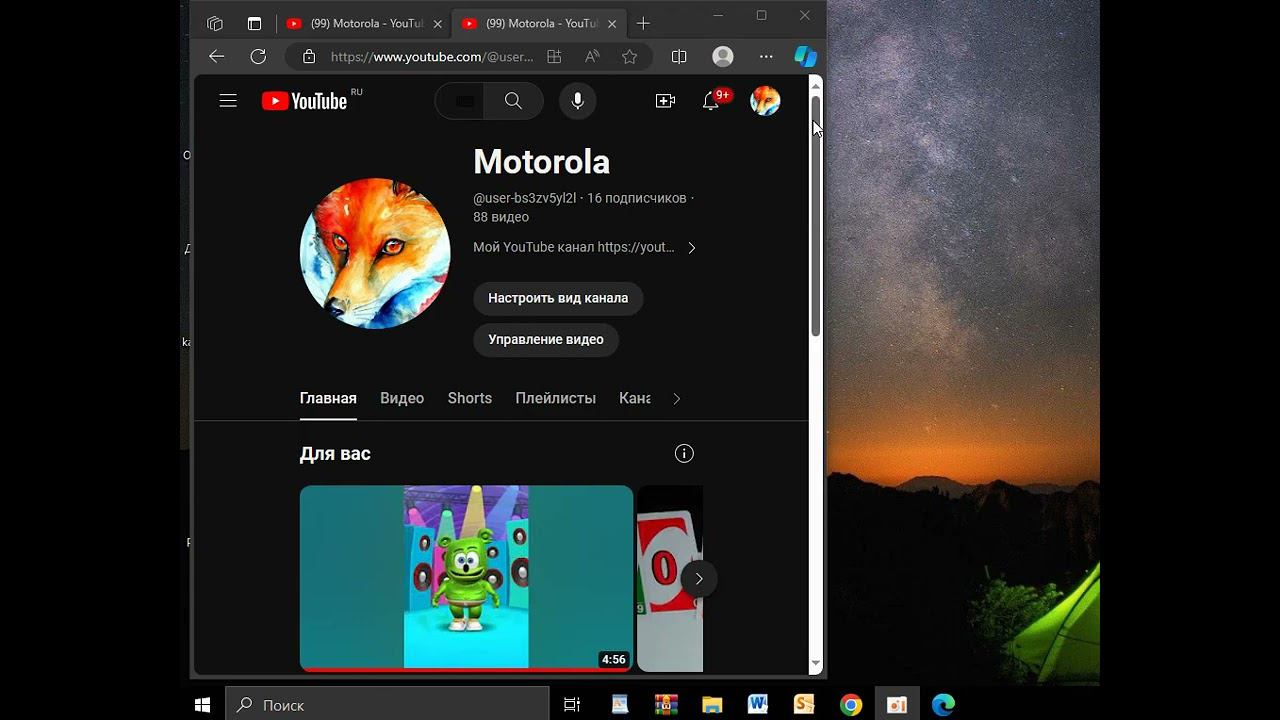This screenshot has height=720, width=1280.
Task: Open Edge split screen button
Action: coord(679,57)
